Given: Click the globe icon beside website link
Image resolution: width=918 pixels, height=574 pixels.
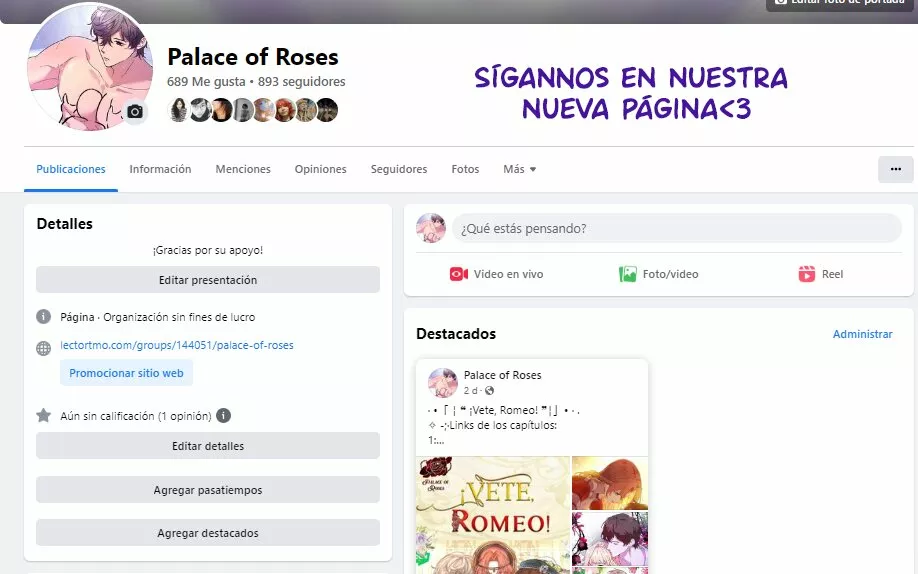Looking at the screenshot, I should (x=43, y=348).
